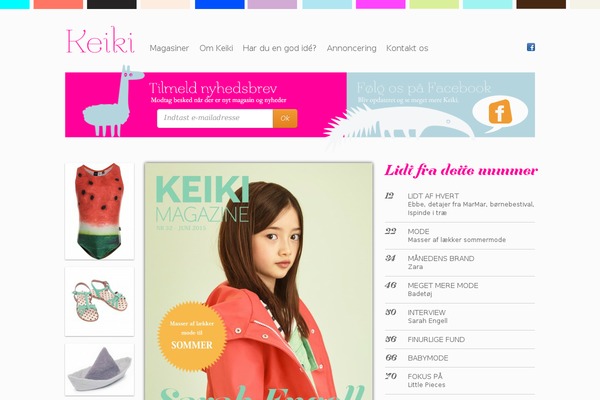Click the Keiki logo

(100, 40)
